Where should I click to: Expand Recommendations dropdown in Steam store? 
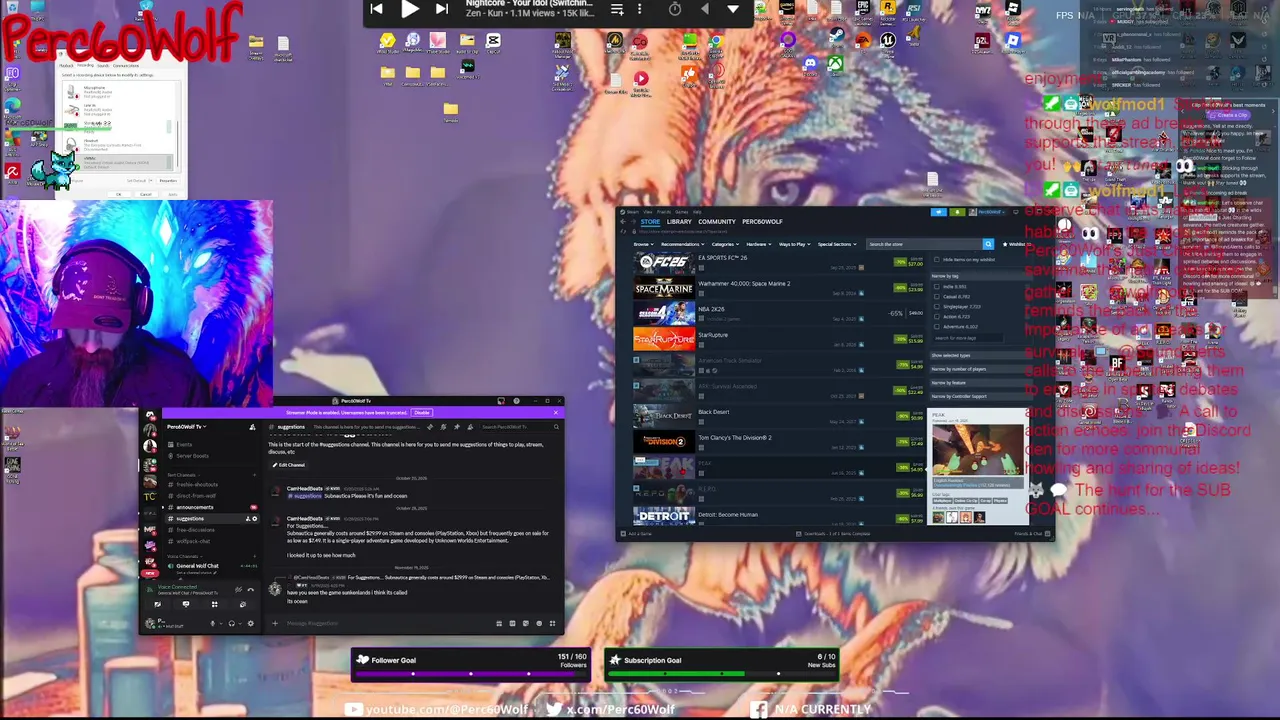(x=682, y=244)
